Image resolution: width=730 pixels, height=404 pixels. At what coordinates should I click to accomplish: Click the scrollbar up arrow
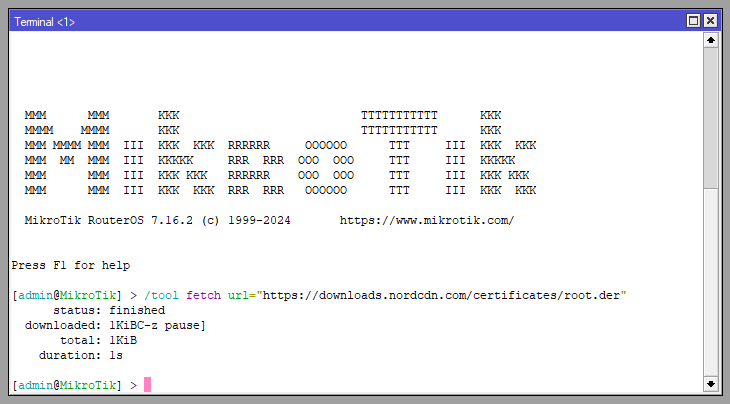click(710, 40)
